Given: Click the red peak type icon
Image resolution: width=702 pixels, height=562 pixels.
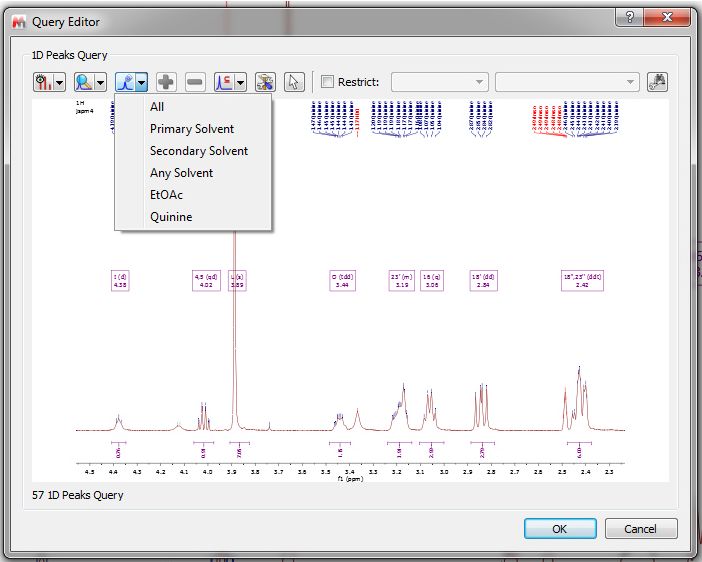Looking at the screenshot, I should [x=225, y=82].
